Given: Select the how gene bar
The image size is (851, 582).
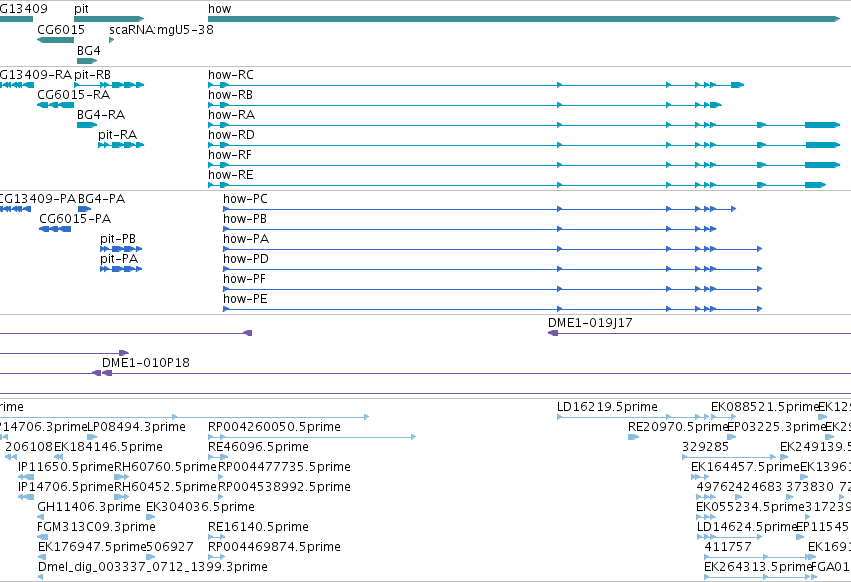Looking at the screenshot, I should pos(524,19).
